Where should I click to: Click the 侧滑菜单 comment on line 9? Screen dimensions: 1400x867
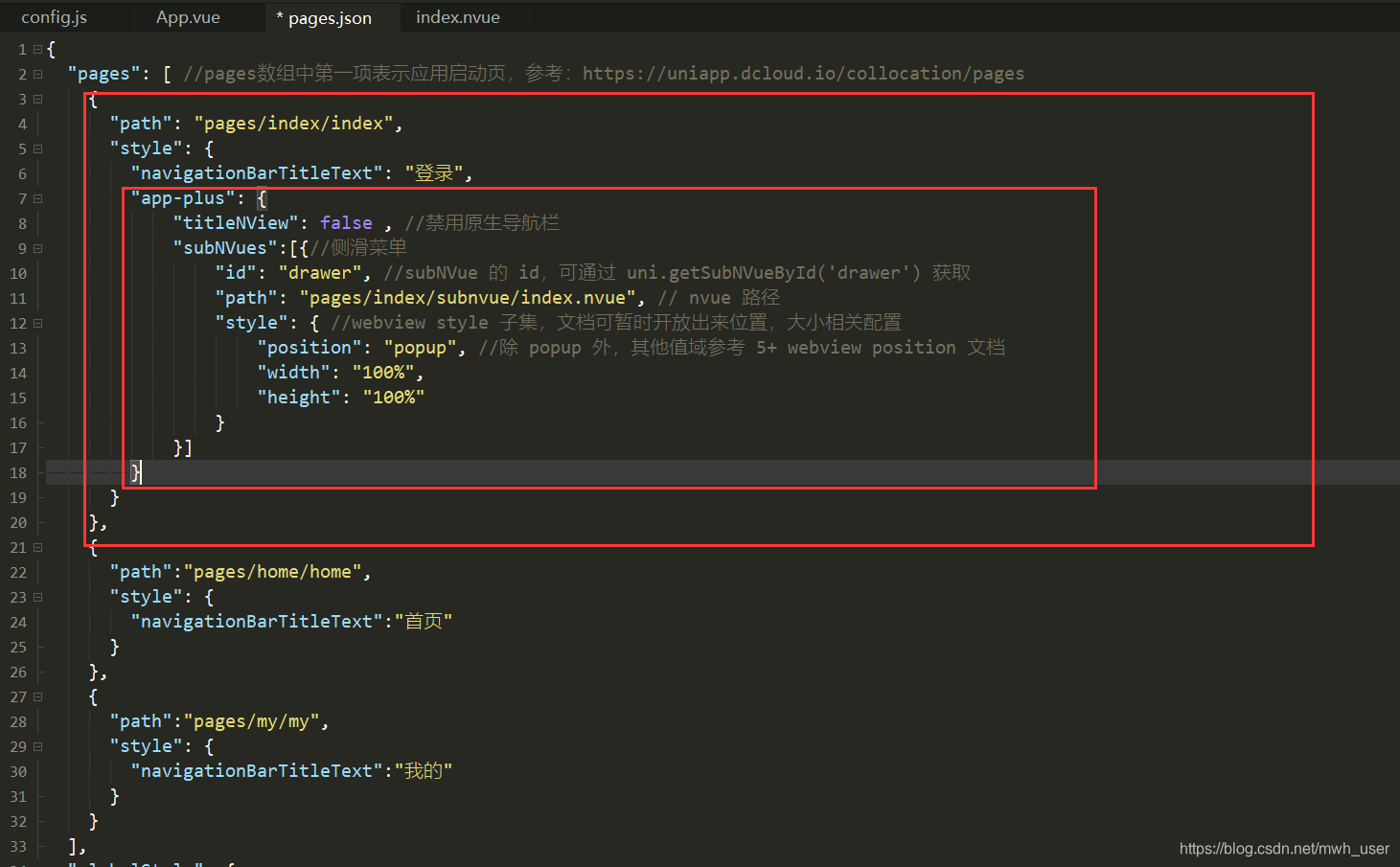(x=358, y=248)
